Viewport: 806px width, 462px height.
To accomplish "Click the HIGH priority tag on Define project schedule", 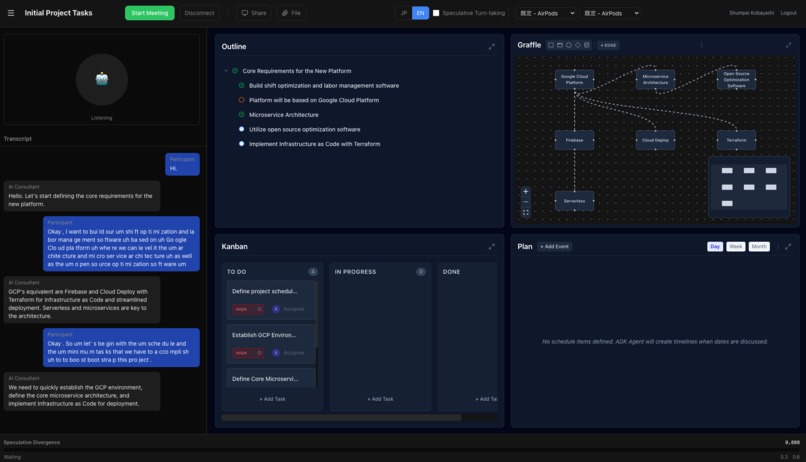I will point(248,309).
